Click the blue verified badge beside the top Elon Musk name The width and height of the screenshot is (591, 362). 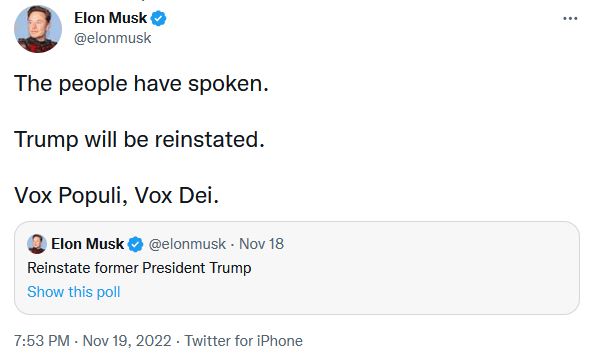click(x=158, y=18)
